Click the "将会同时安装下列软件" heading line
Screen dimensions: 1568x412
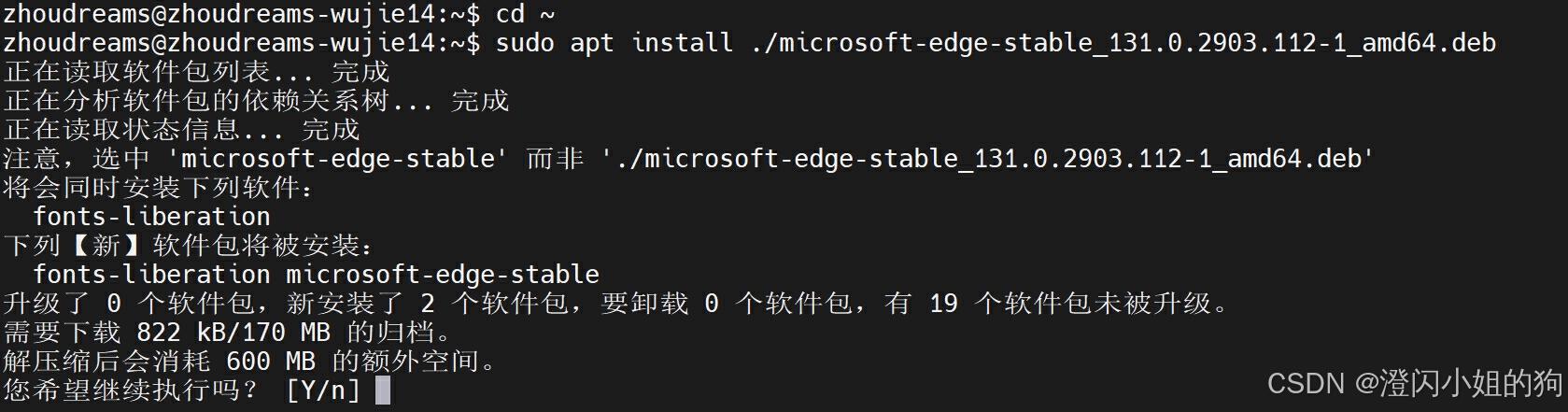(159, 188)
